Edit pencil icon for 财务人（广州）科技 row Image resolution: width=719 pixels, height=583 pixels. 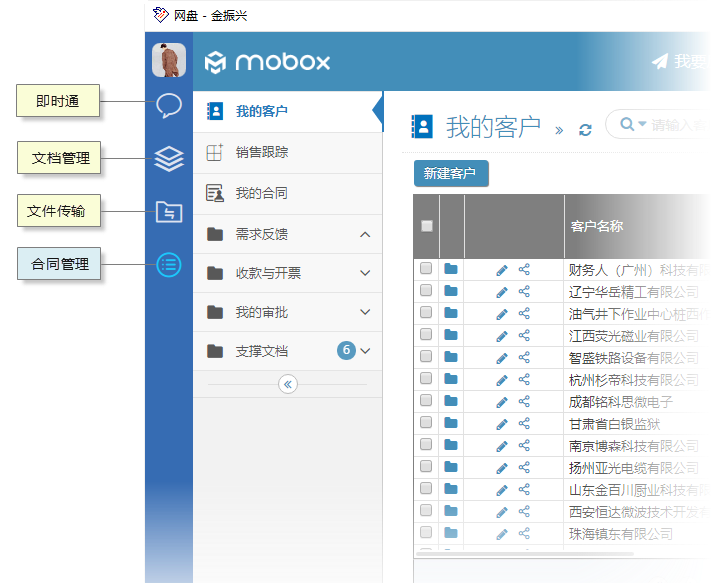(502, 270)
